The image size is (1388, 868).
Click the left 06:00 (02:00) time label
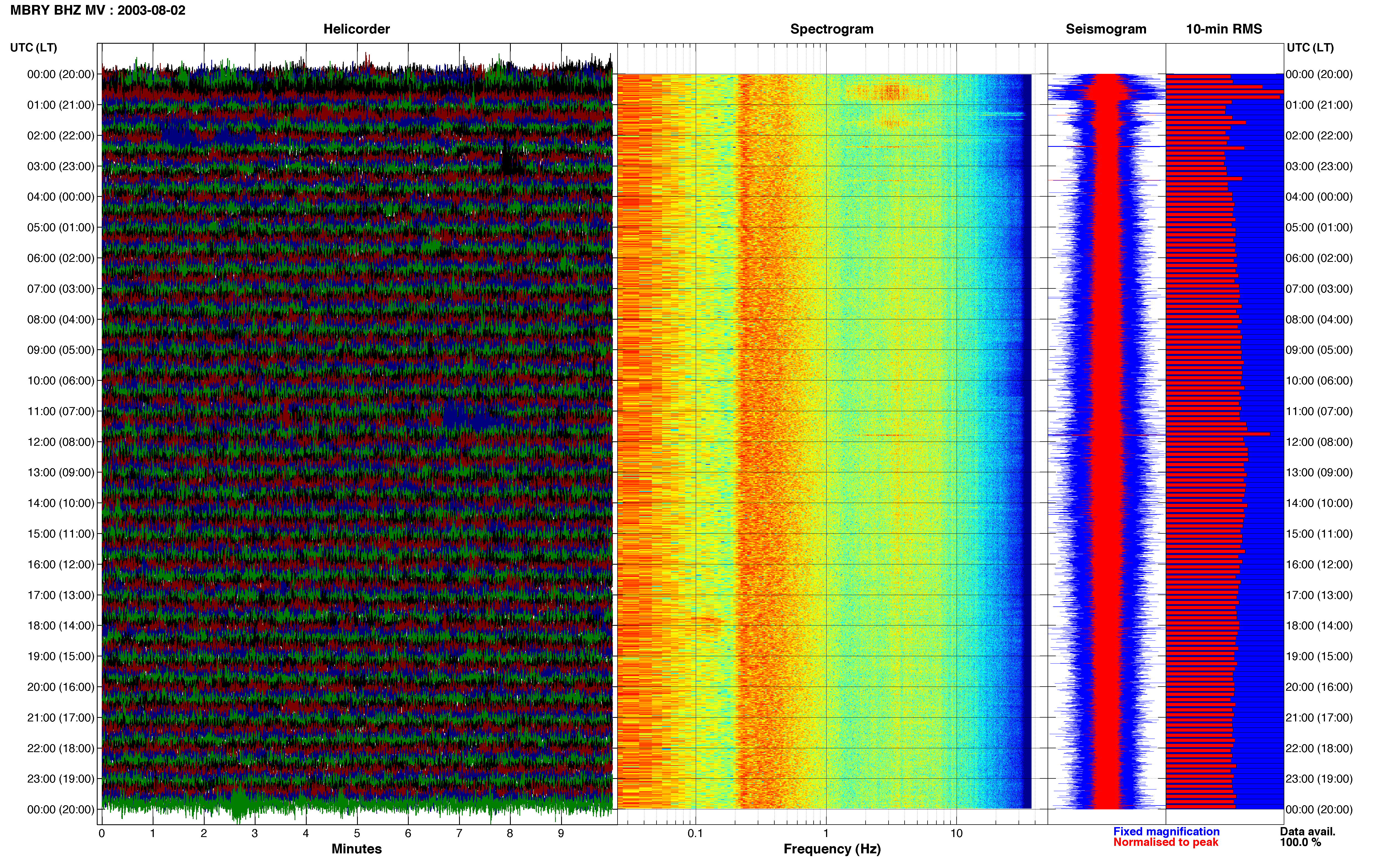[x=61, y=258]
